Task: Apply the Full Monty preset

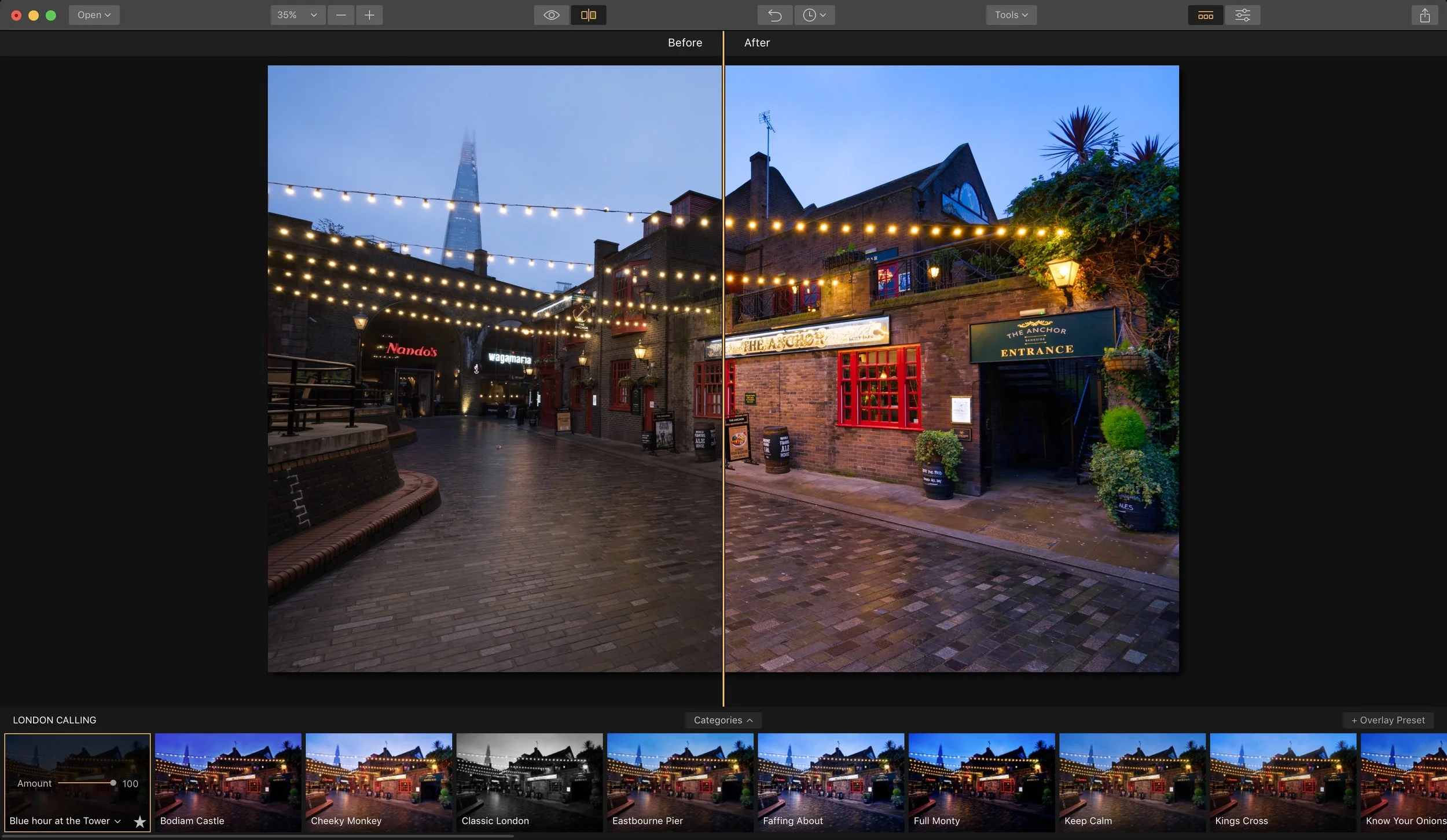Action: click(x=982, y=783)
